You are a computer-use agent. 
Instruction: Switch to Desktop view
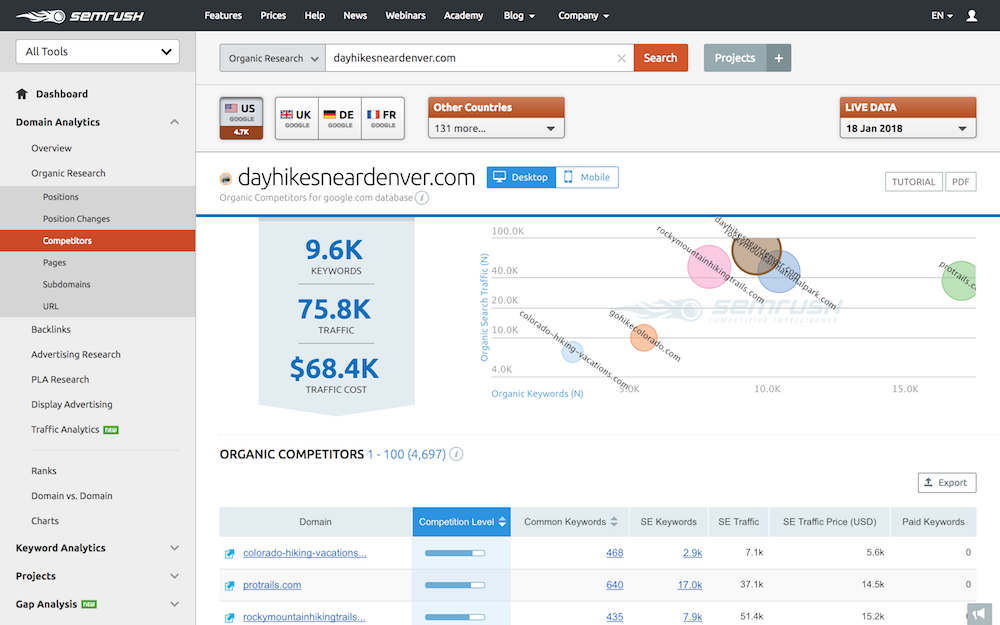click(x=521, y=177)
